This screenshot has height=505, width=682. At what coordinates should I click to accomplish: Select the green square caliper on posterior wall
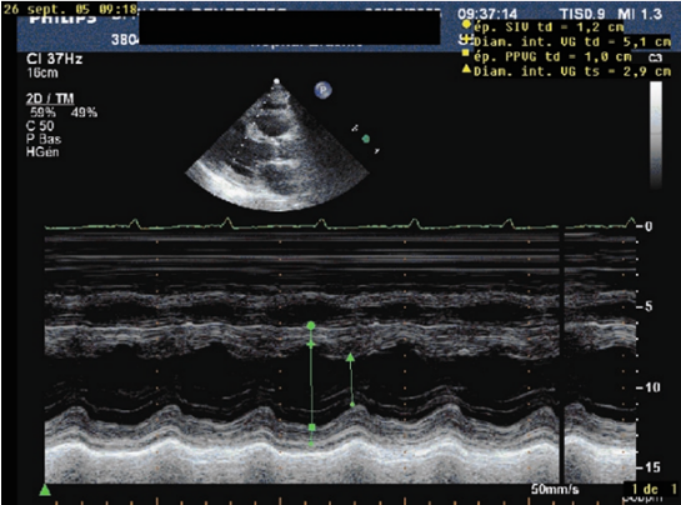(x=311, y=428)
